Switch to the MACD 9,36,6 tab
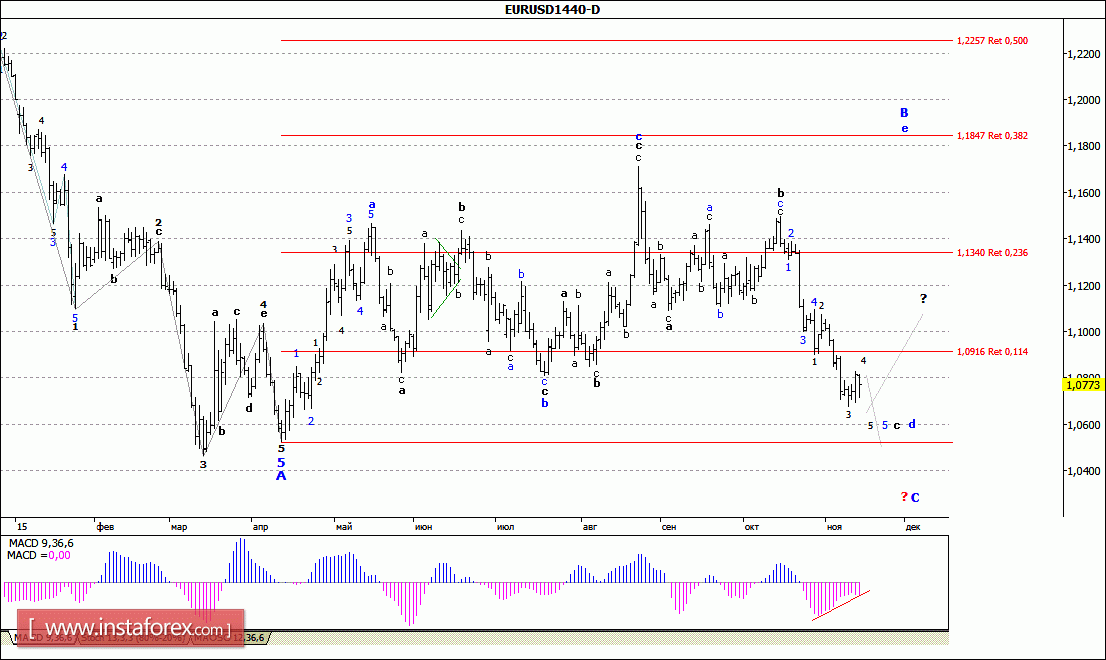The width and height of the screenshot is (1106, 660). (x=40, y=637)
